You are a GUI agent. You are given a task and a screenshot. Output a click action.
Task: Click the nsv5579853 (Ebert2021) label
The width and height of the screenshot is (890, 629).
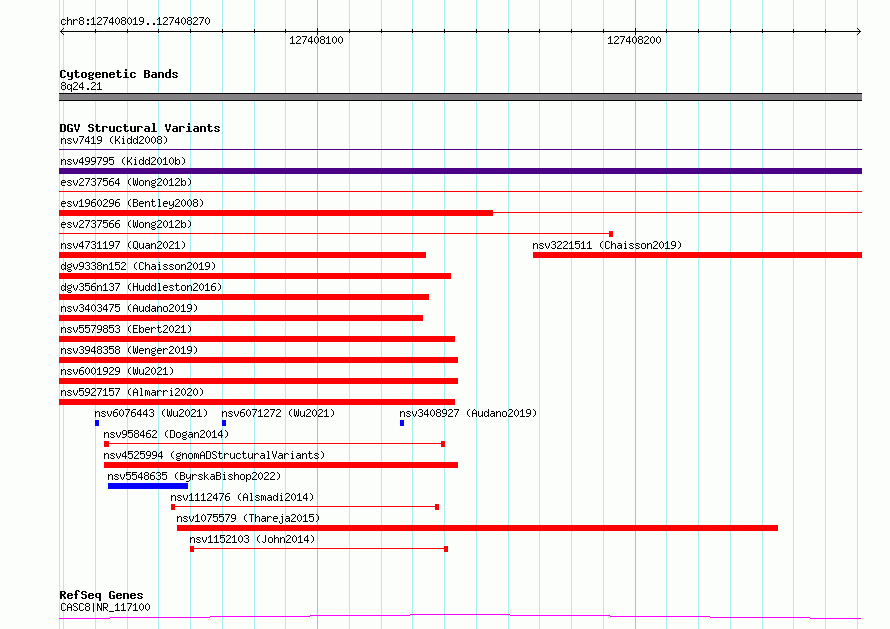(x=126, y=329)
